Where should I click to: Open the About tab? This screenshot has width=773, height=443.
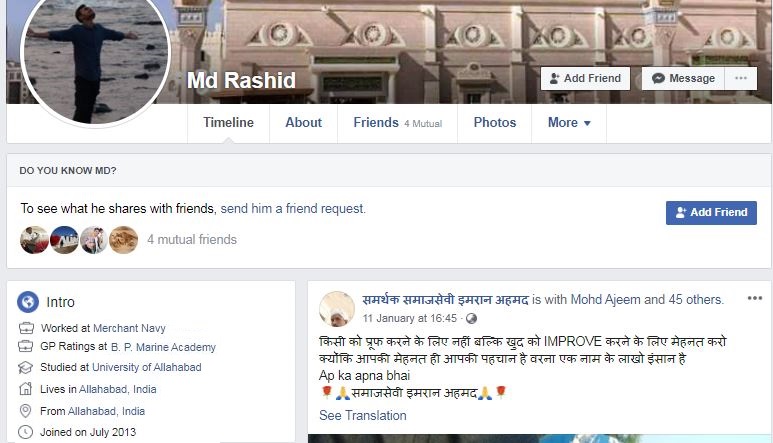tap(303, 123)
